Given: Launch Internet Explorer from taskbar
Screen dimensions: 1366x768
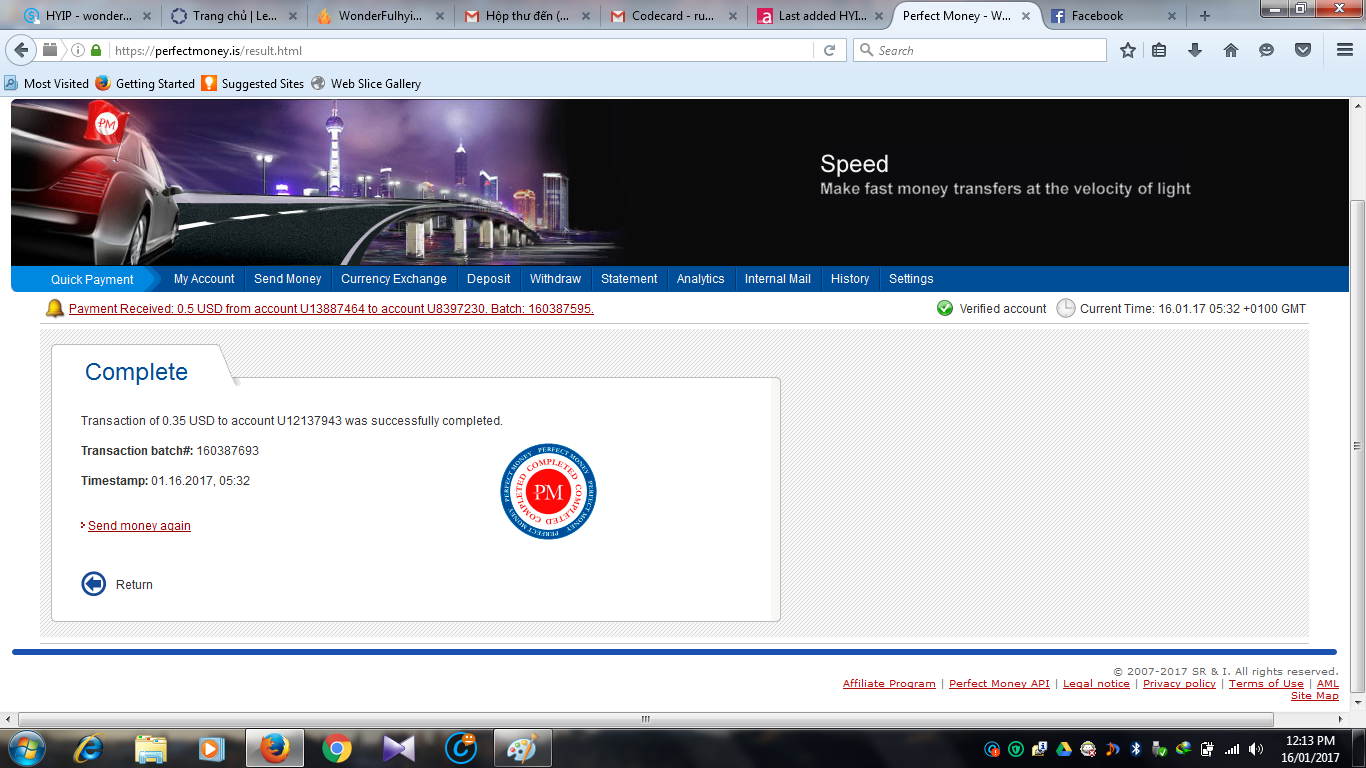Looking at the screenshot, I should tap(90, 748).
